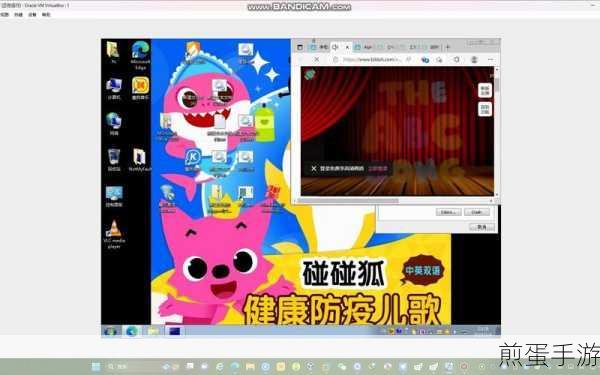The width and height of the screenshot is (600, 375).
Task: Select the Computer desktop icon
Action: point(114,89)
